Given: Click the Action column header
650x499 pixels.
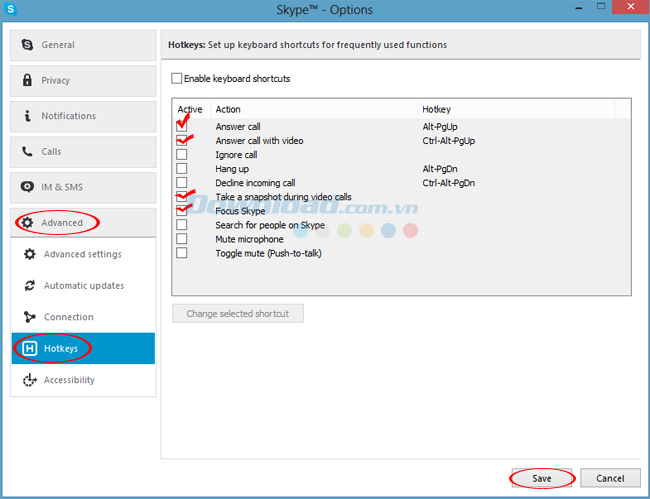Looking at the screenshot, I should pos(314,109).
